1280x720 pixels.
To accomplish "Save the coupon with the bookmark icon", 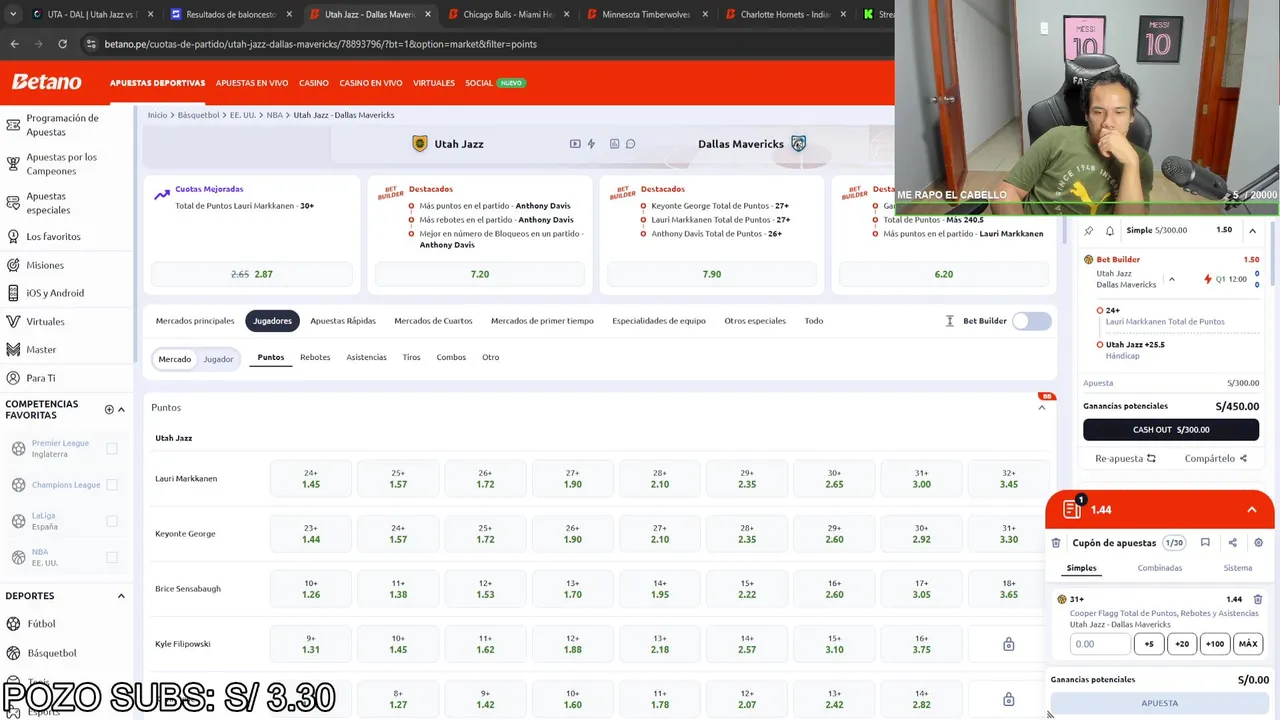I will 1205,543.
